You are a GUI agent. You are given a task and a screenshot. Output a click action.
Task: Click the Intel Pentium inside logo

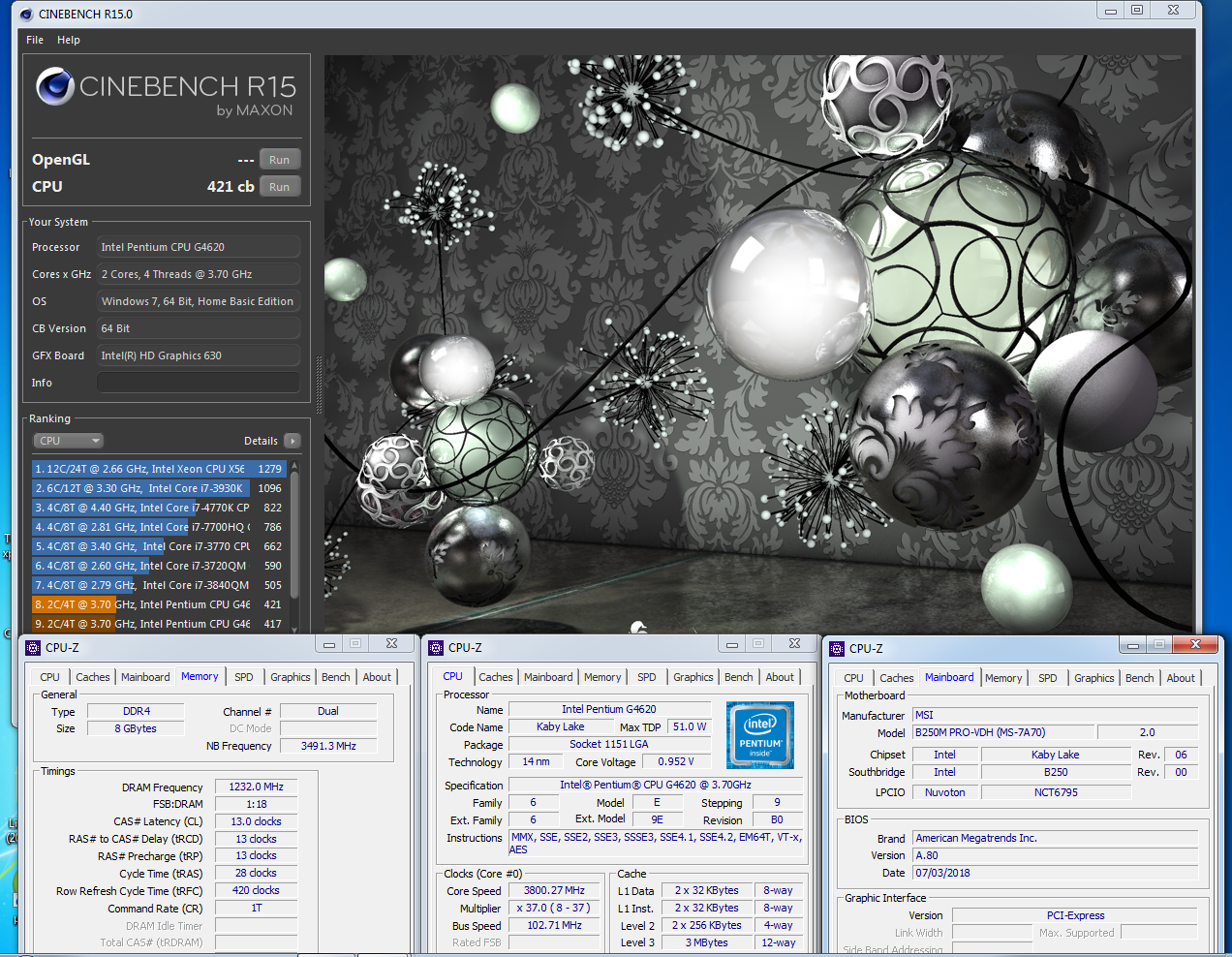pos(760,735)
